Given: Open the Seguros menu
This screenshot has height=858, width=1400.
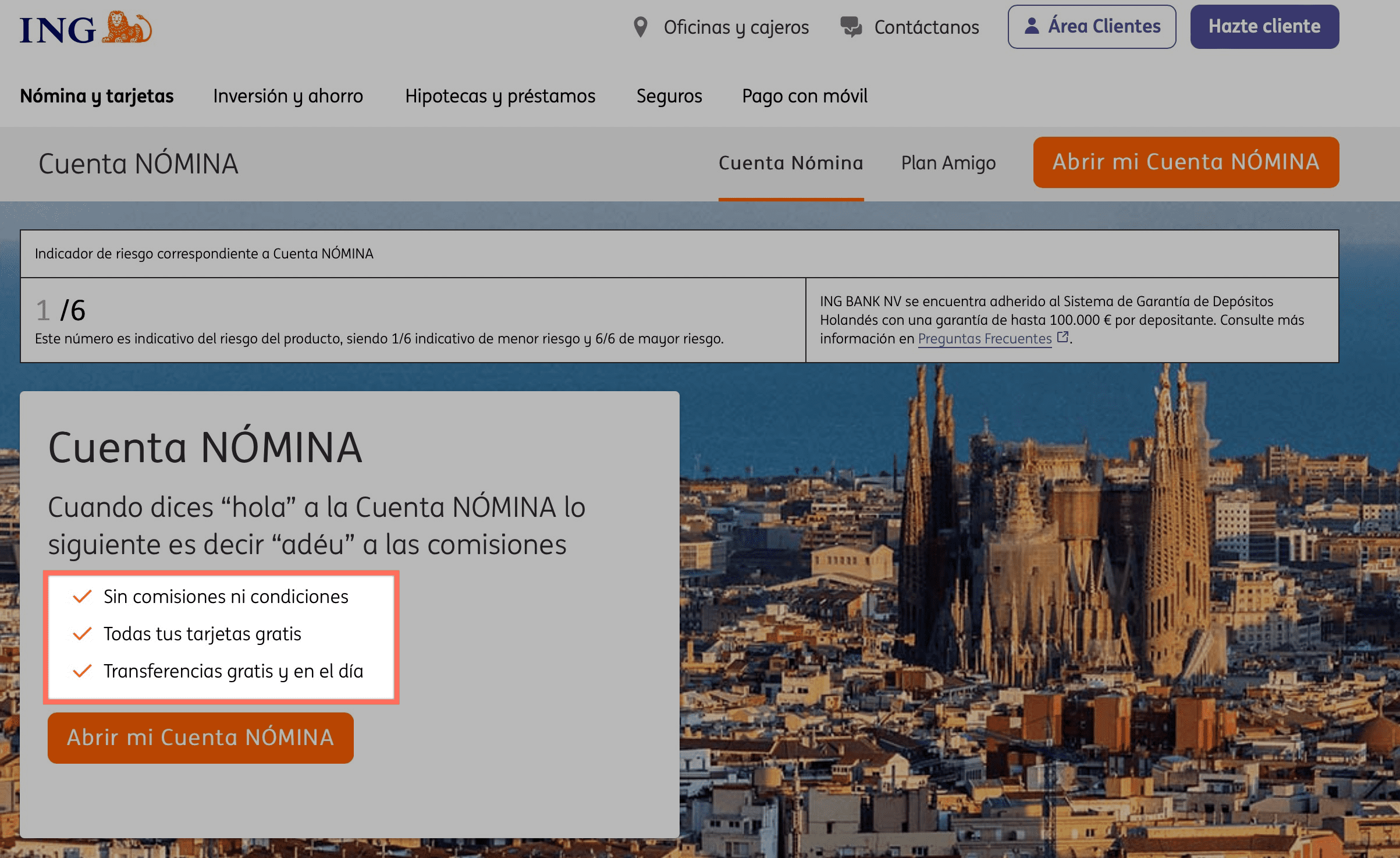Looking at the screenshot, I should pos(669,96).
